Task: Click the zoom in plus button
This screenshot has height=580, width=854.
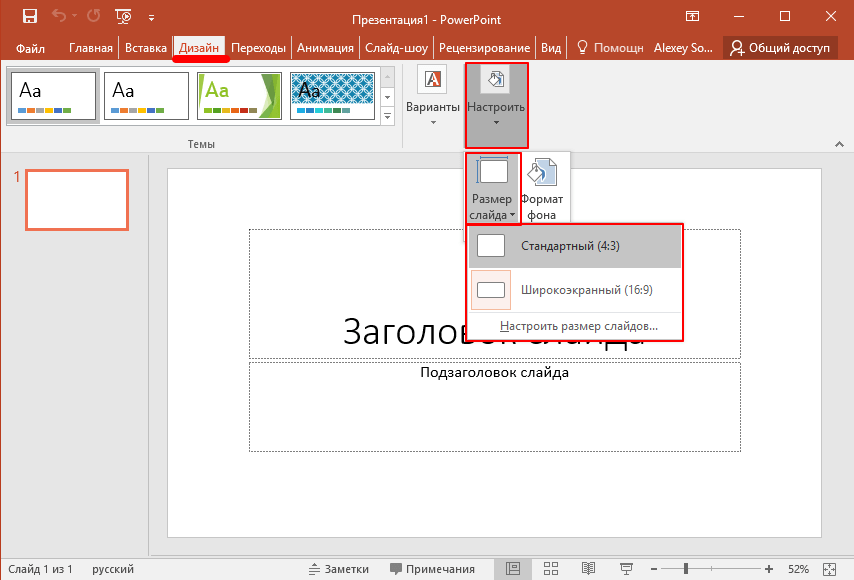Action: 768,569
